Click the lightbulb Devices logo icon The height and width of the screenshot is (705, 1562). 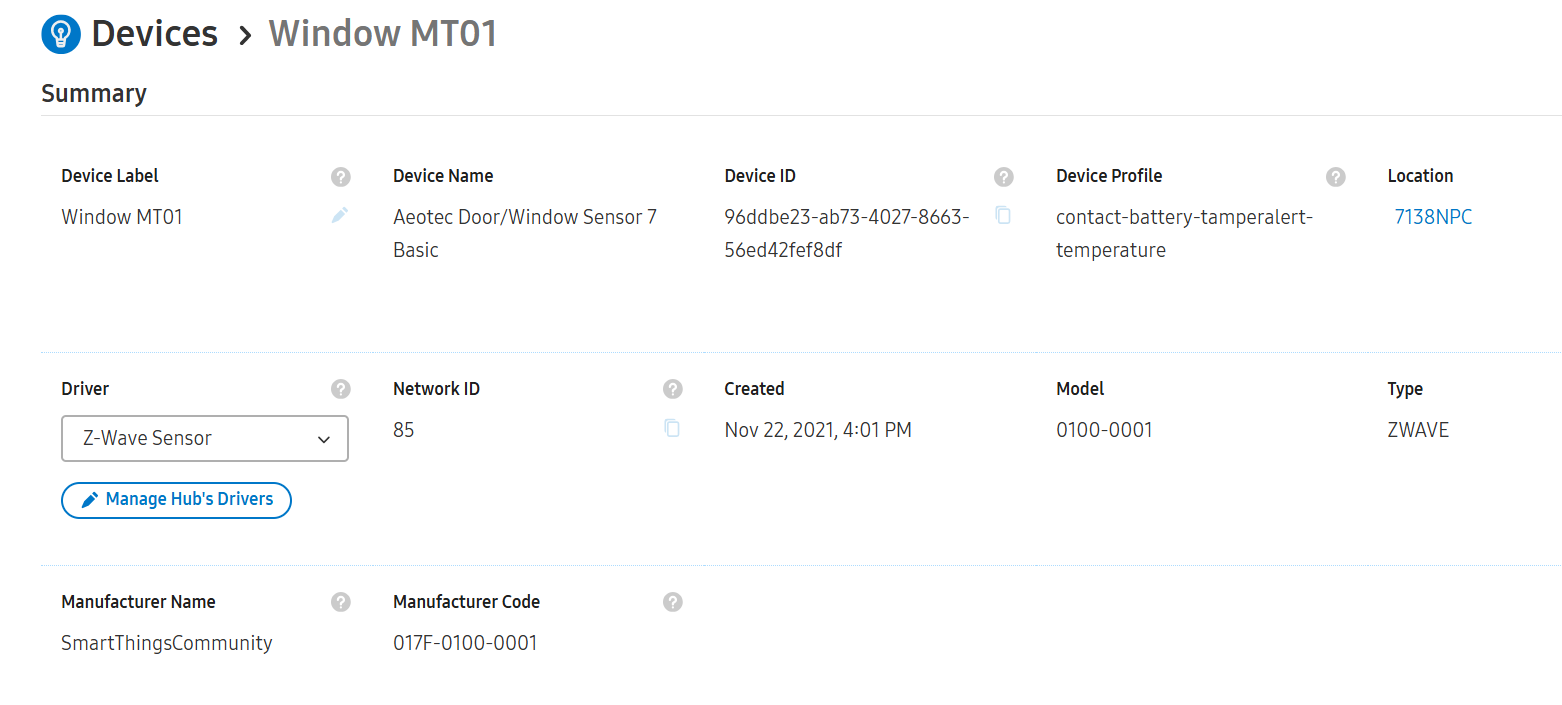point(61,35)
